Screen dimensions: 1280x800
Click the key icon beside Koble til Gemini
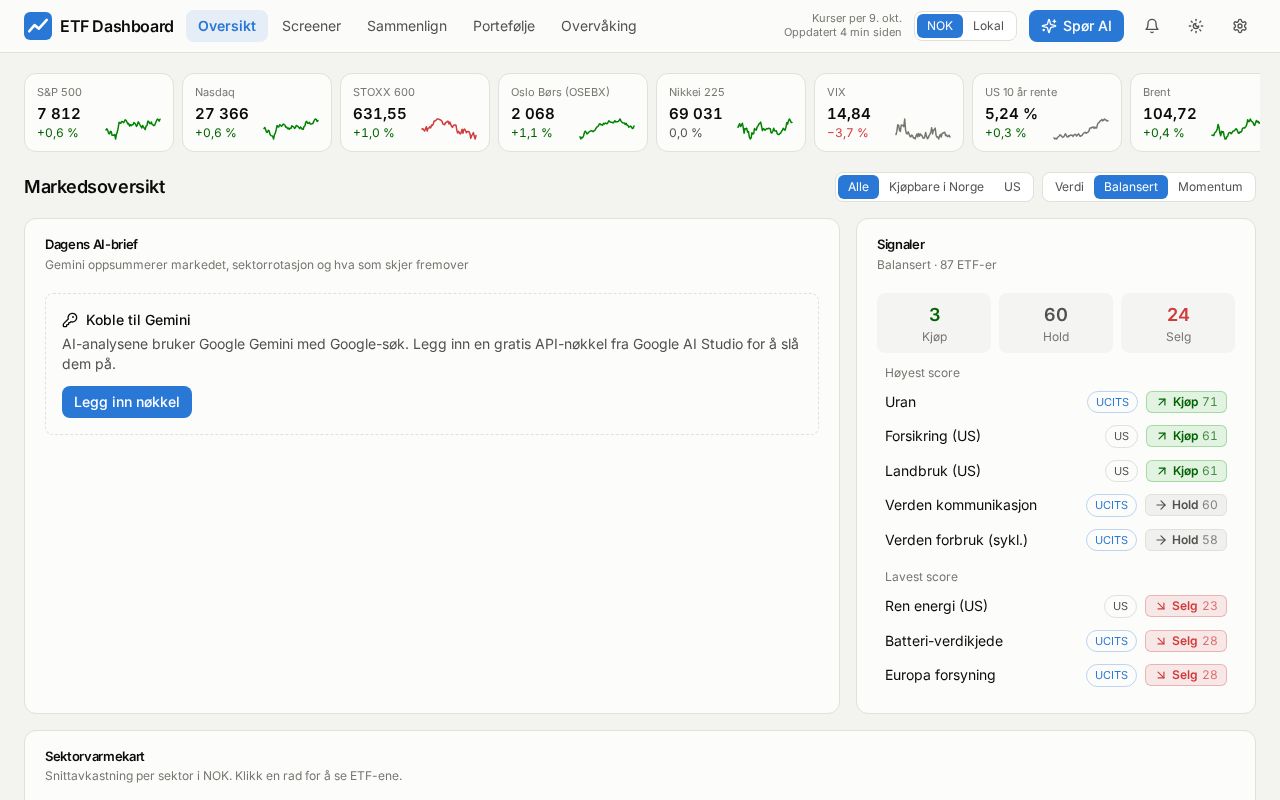click(70, 320)
